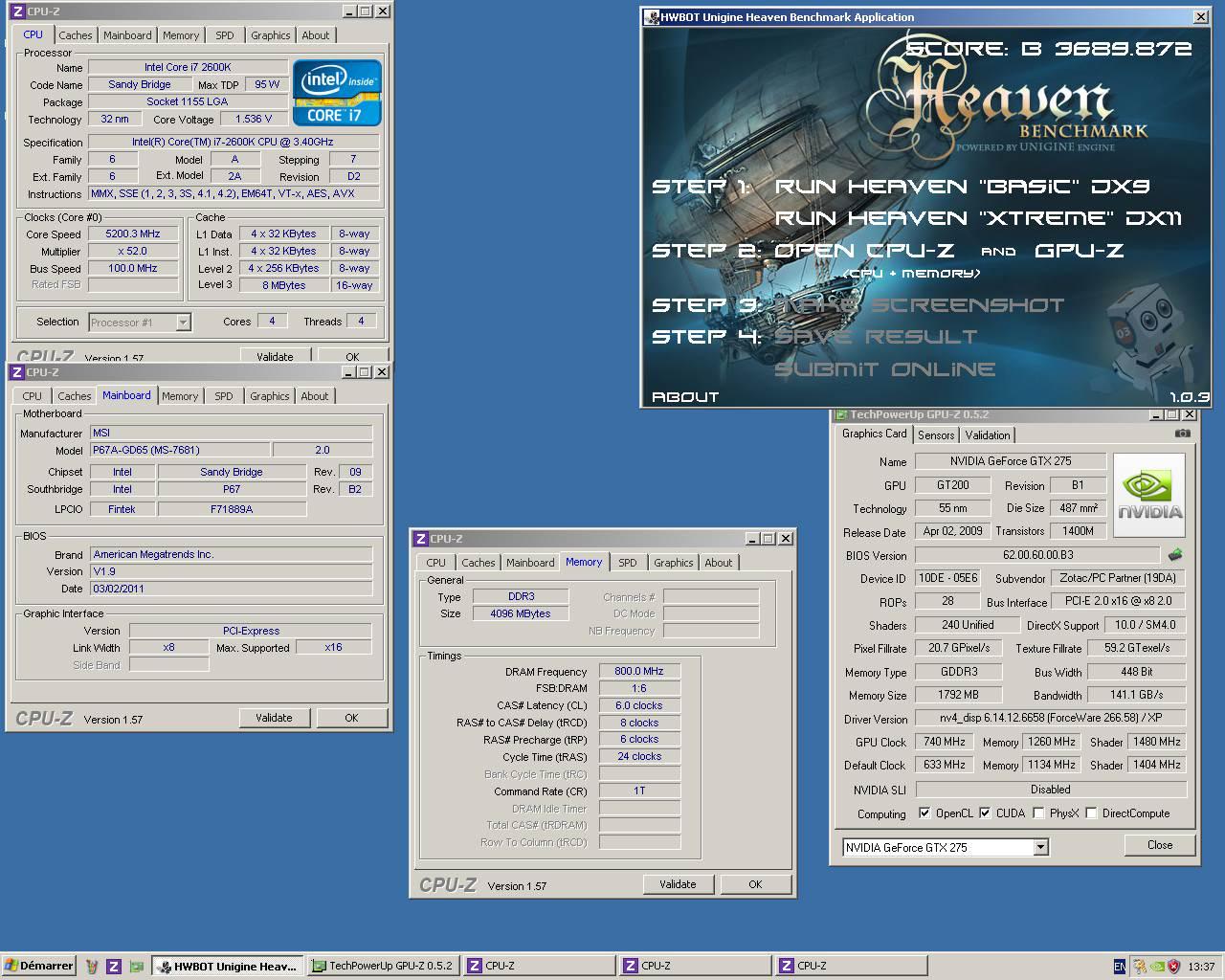This screenshot has width=1225, height=980.
Task: Open the Démarrer start menu
Action: (x=39, y=967)
